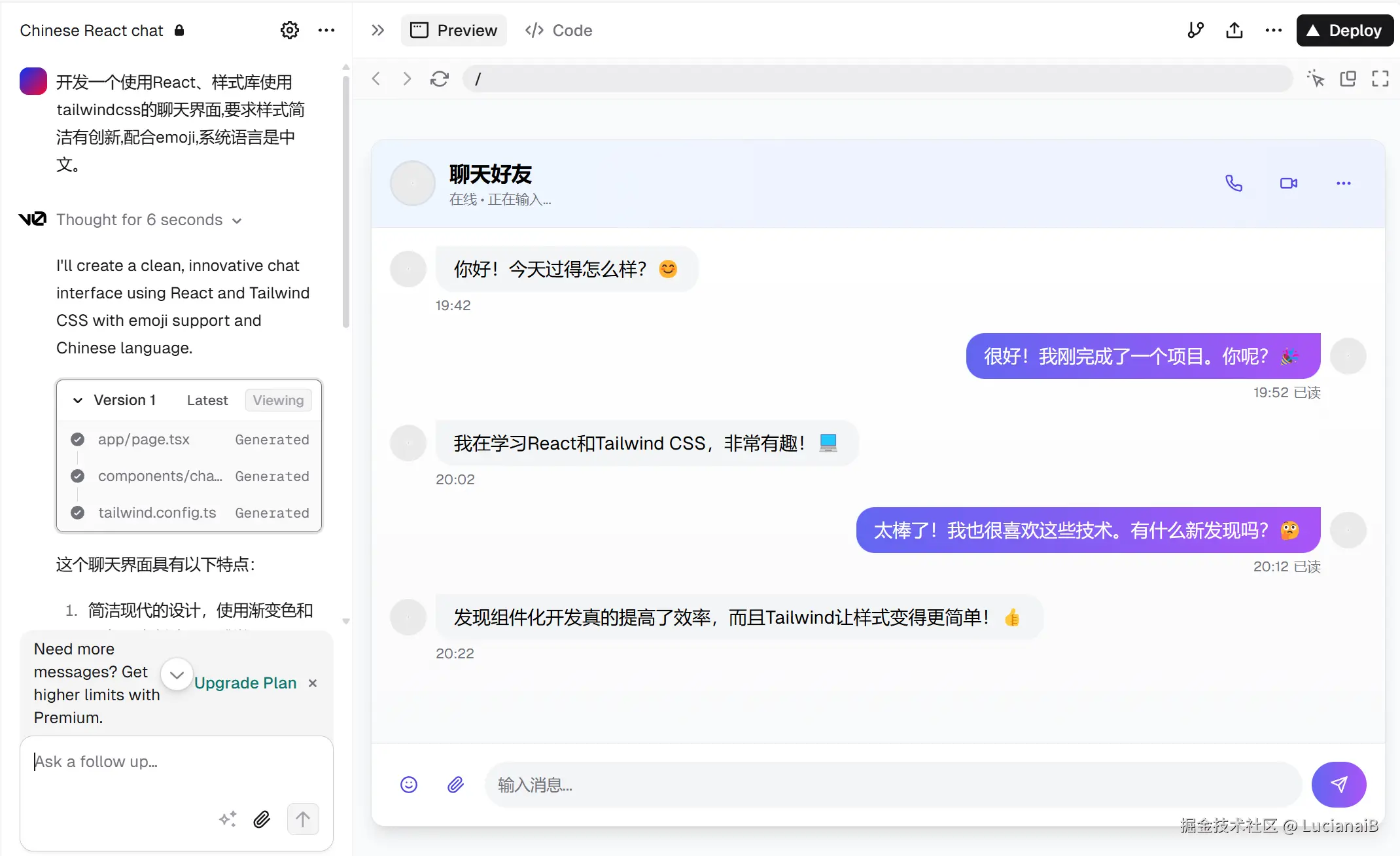This screenshot has width=1400, height=856.
Task: Select the Preview tab
Action: (x=453, y=30)
